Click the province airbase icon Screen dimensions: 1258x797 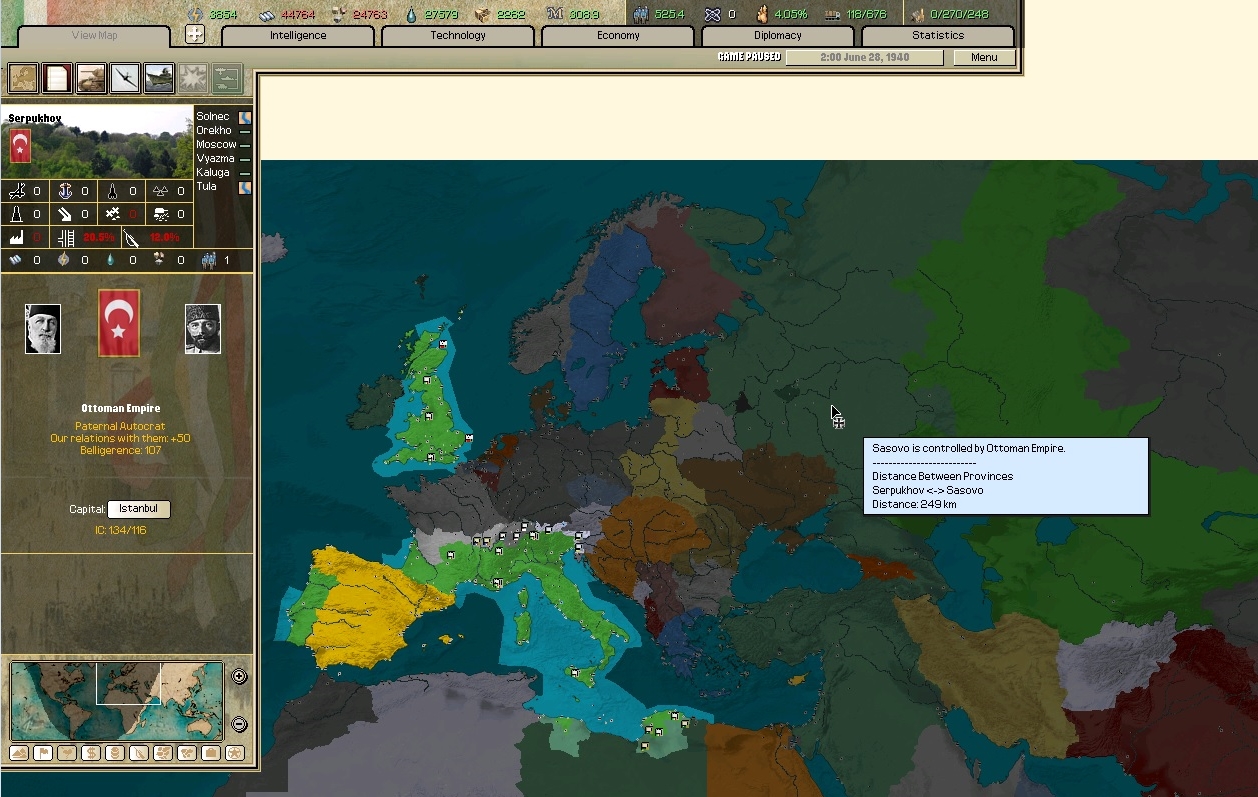coord(17,191)
